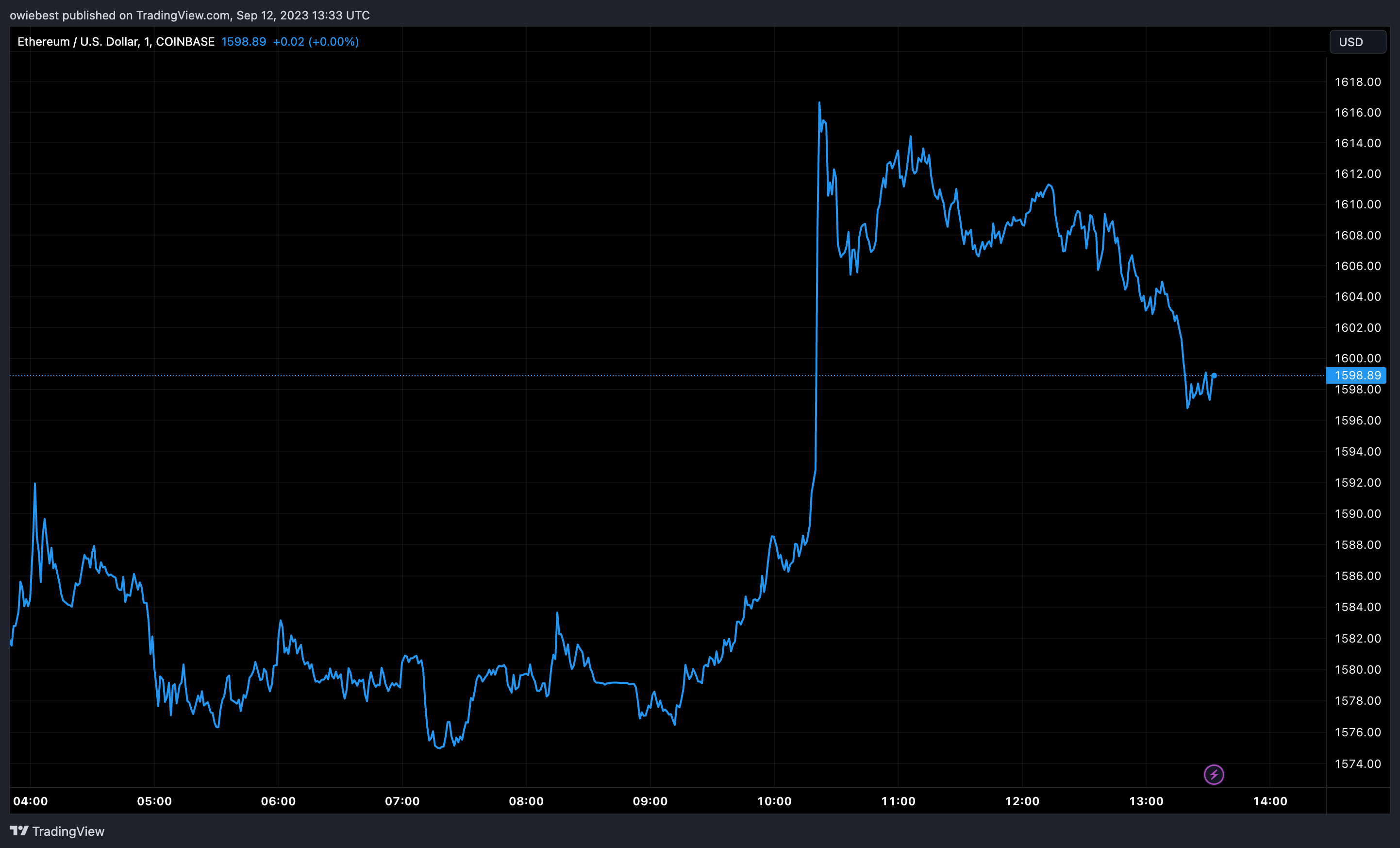Click the 11:00 time axis label
Screen dimensions: 1400x848
tap(898, 801)
